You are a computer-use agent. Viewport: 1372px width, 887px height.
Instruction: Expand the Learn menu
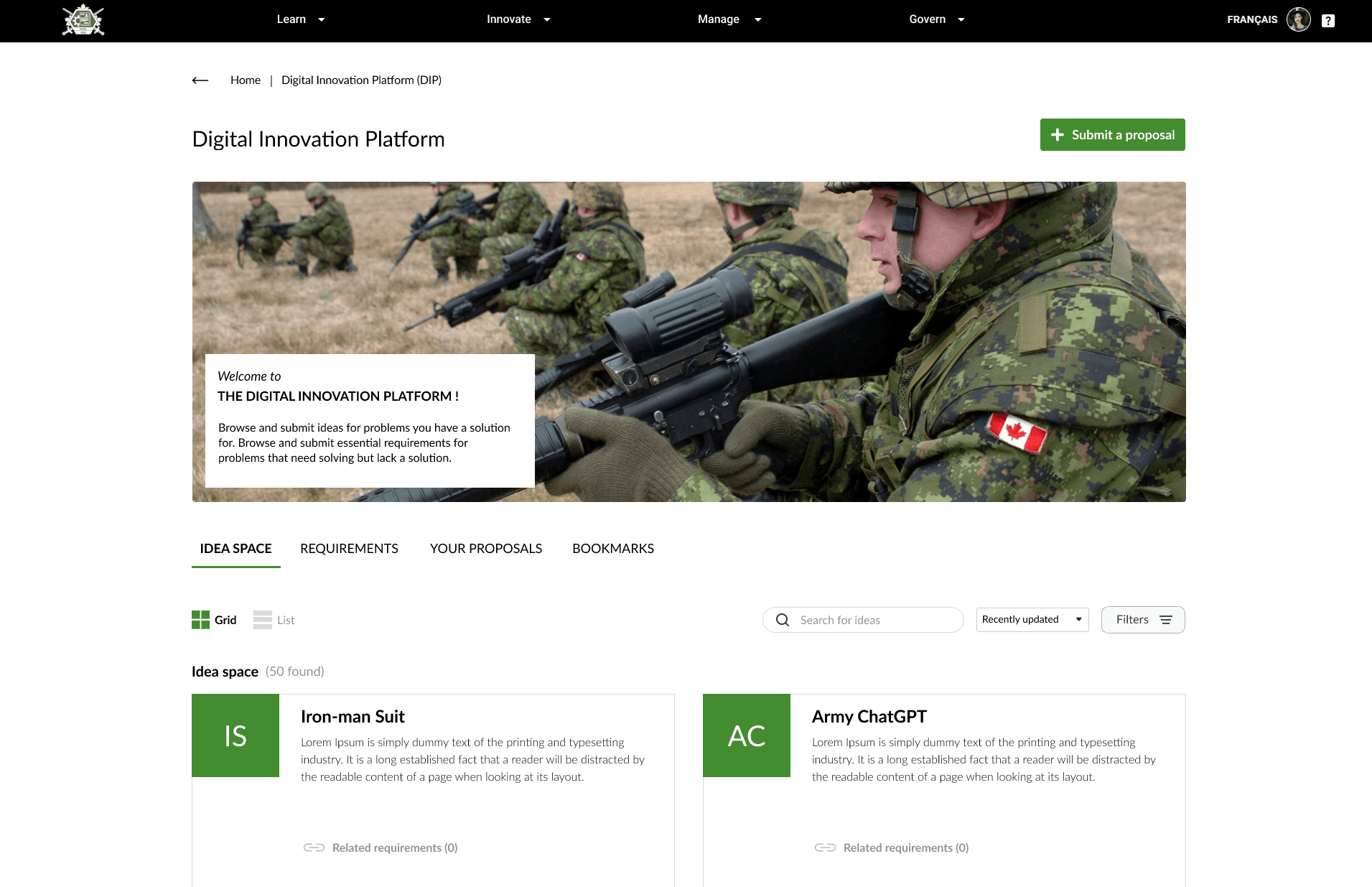[x=301, y=19]
